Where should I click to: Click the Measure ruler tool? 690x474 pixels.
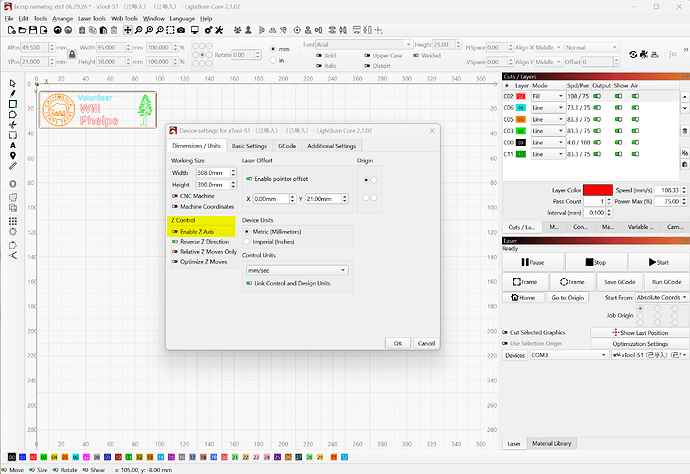click(x=13, y=166)
